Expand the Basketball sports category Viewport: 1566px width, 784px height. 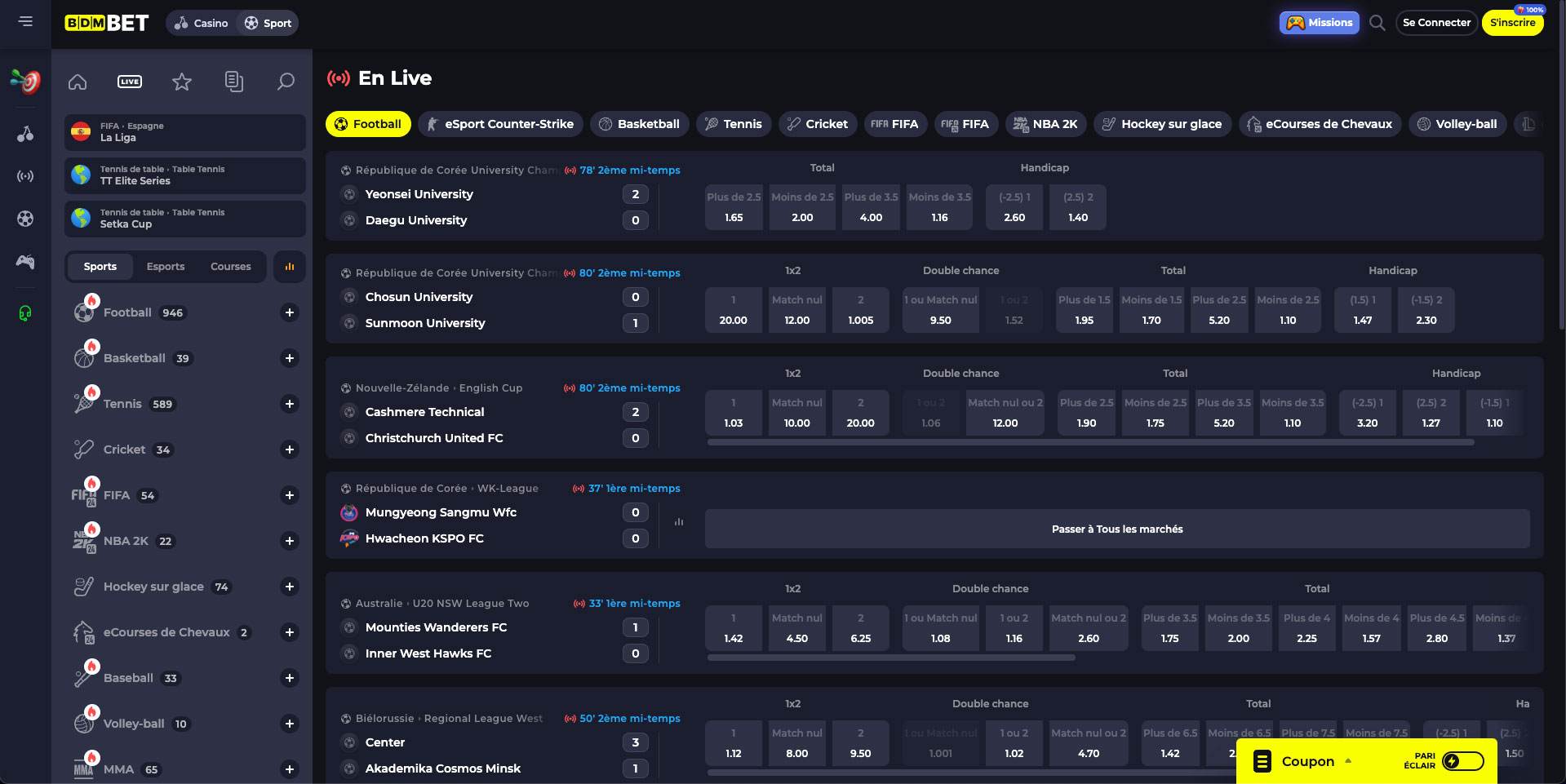pos(290,358)
